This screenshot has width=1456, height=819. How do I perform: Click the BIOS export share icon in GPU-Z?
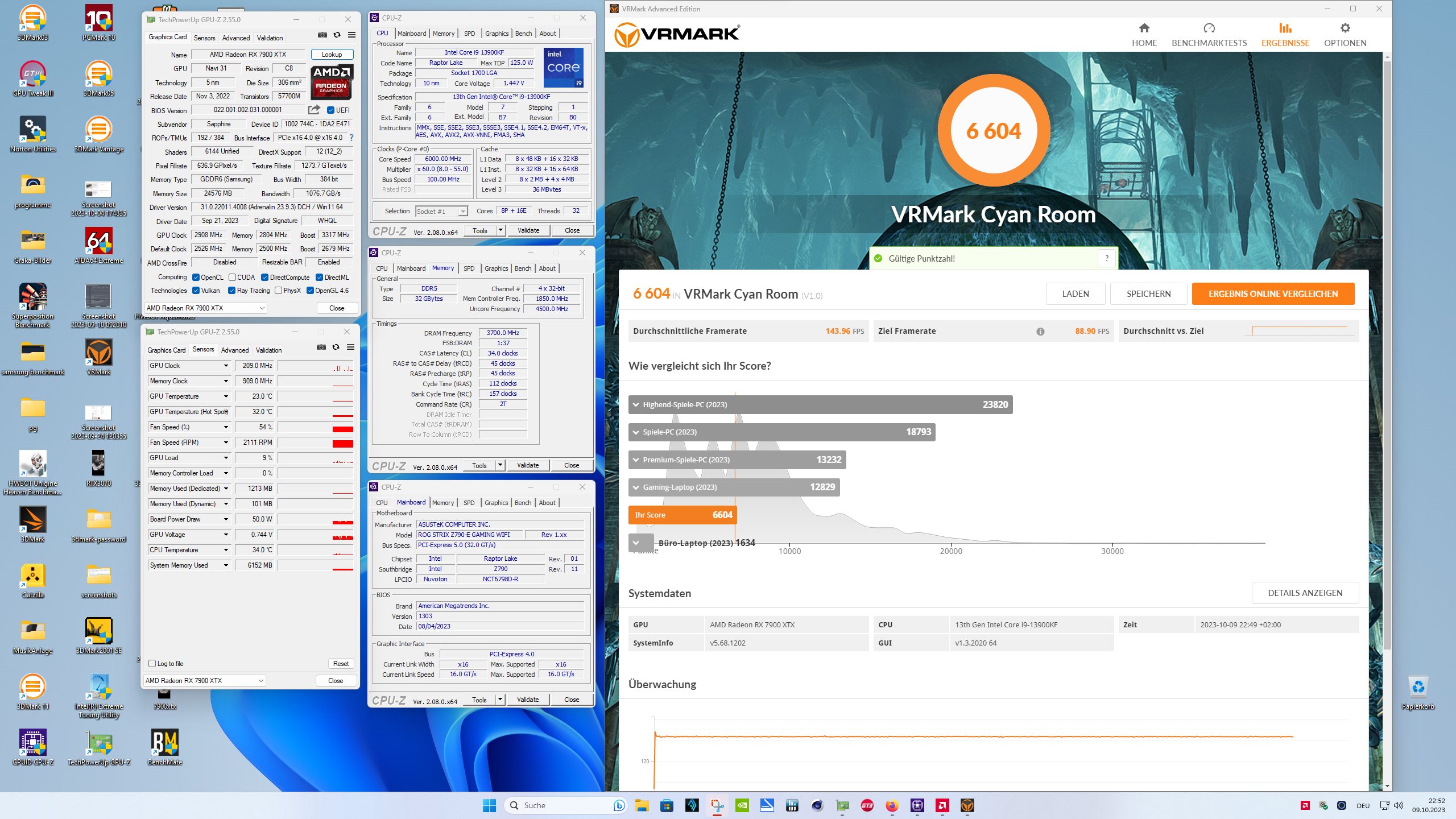(x=314, y=110)
